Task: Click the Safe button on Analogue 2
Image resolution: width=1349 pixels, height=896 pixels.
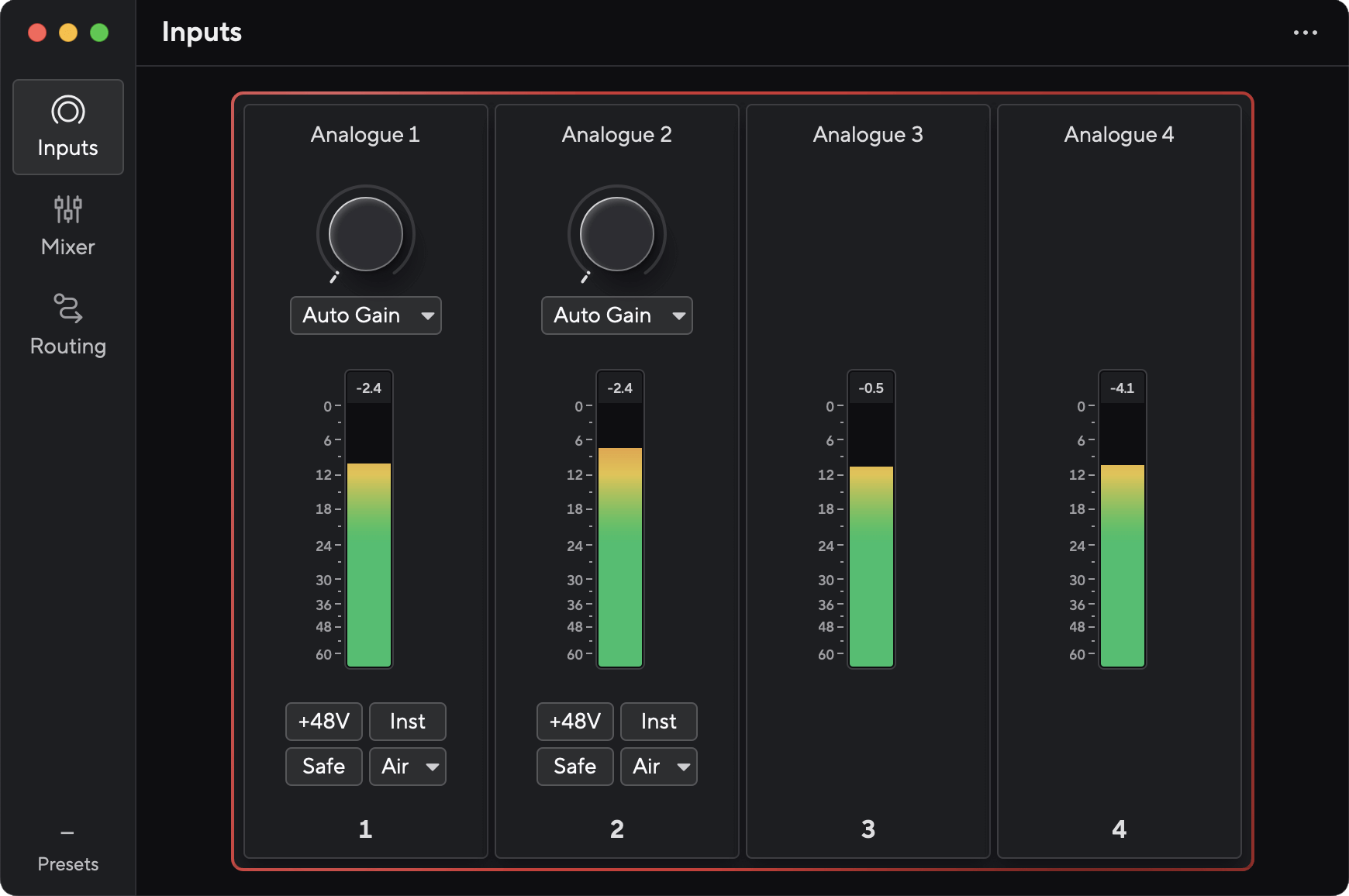Action: [x=574, y=766]
